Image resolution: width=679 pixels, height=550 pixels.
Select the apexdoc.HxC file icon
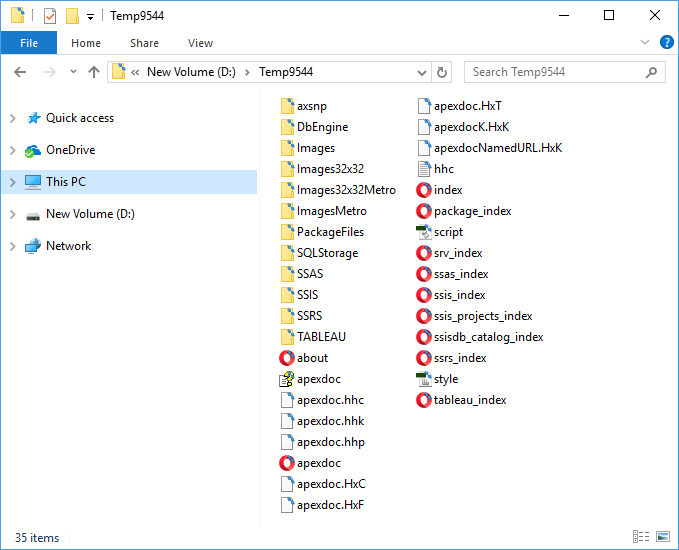click(x=287, y=484)
